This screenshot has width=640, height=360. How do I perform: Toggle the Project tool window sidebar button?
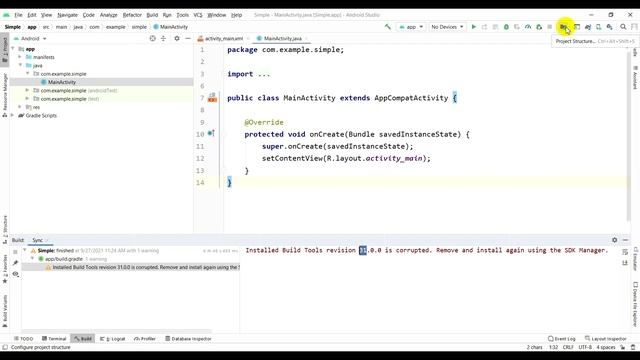[4, 50]
